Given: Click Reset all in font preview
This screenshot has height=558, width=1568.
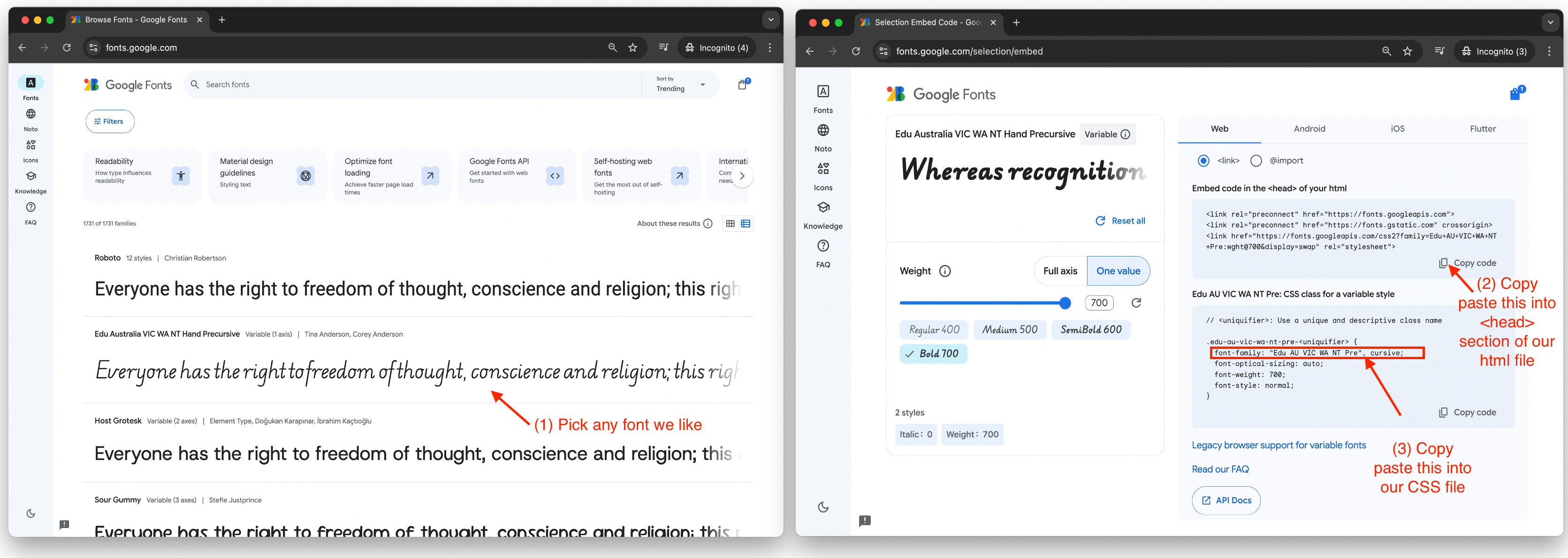Looking at the screenshot, I should tap(1120, 221).
